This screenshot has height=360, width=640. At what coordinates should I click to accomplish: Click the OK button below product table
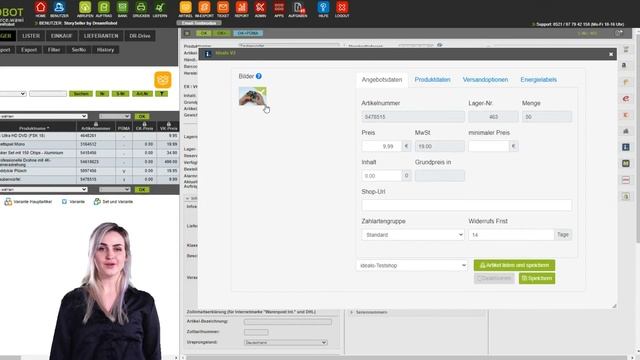pyautogui.click(x=142, y=189)
